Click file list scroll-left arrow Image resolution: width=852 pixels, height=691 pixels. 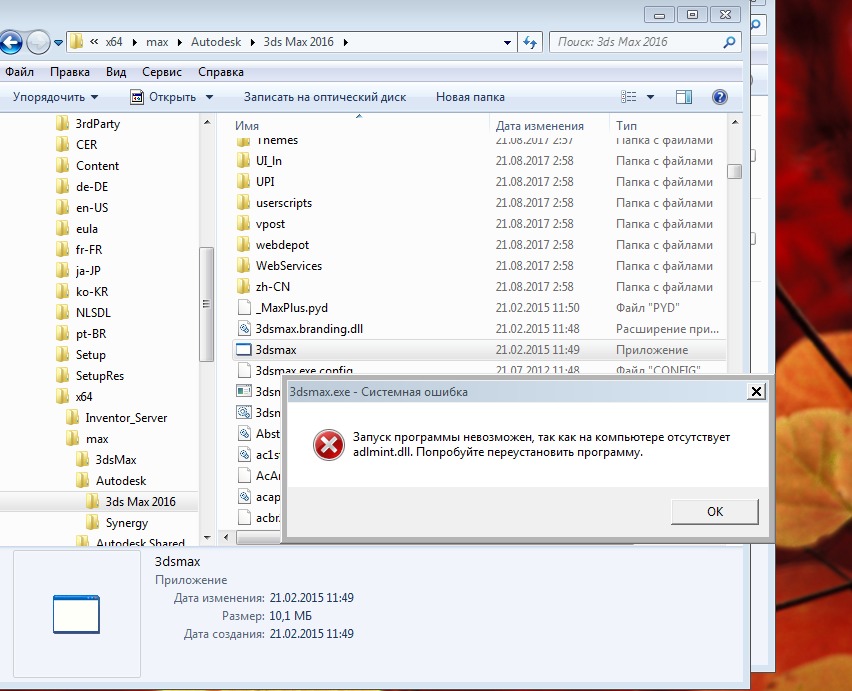click(227, 538)
